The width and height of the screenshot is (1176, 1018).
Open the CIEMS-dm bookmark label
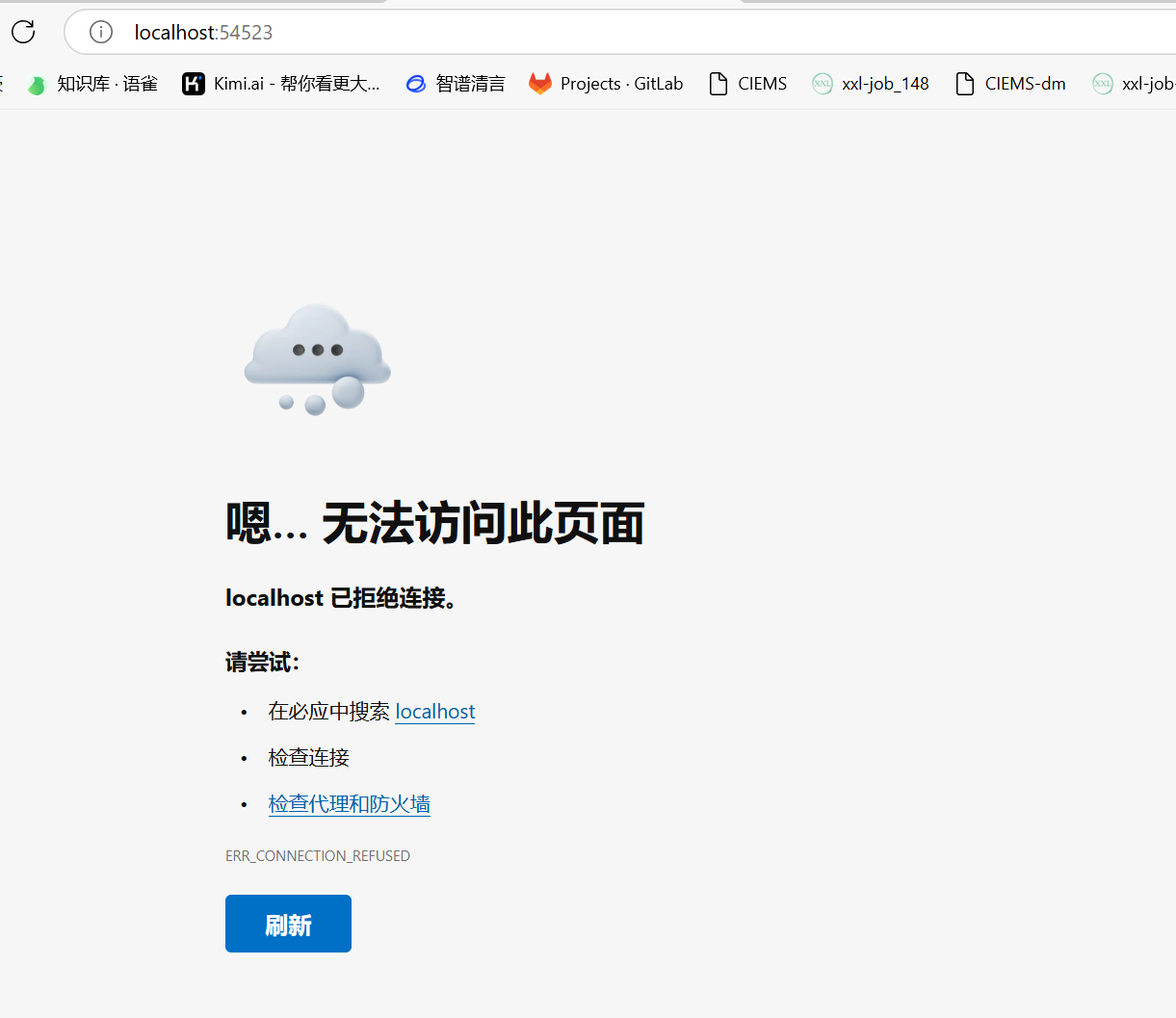(1025, 84)
